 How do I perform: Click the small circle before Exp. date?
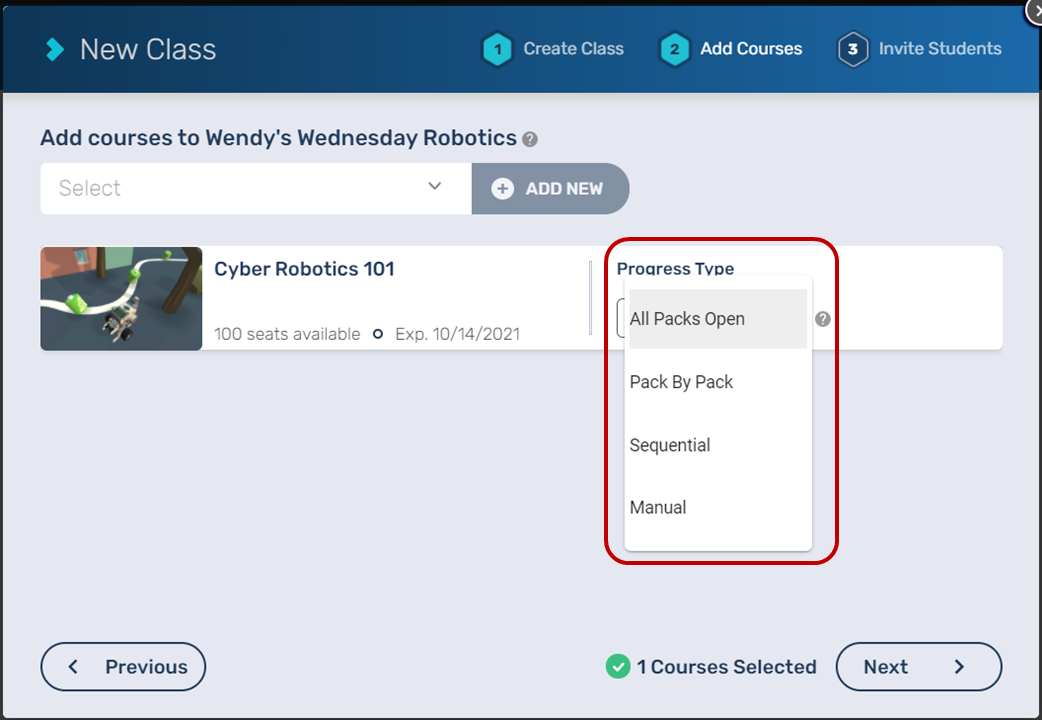pos(378,334)
